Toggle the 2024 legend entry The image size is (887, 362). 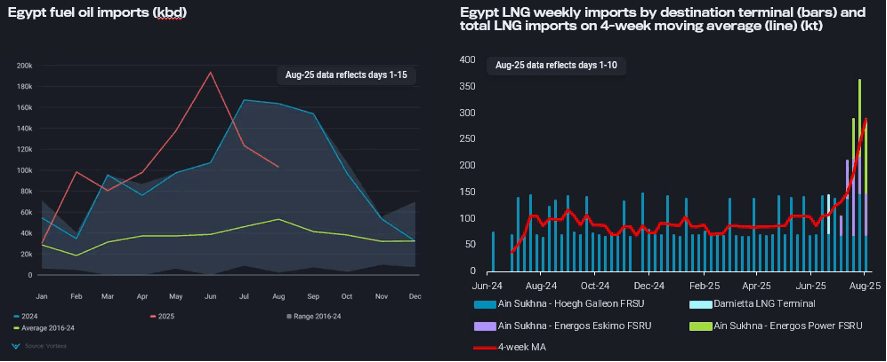24,316
